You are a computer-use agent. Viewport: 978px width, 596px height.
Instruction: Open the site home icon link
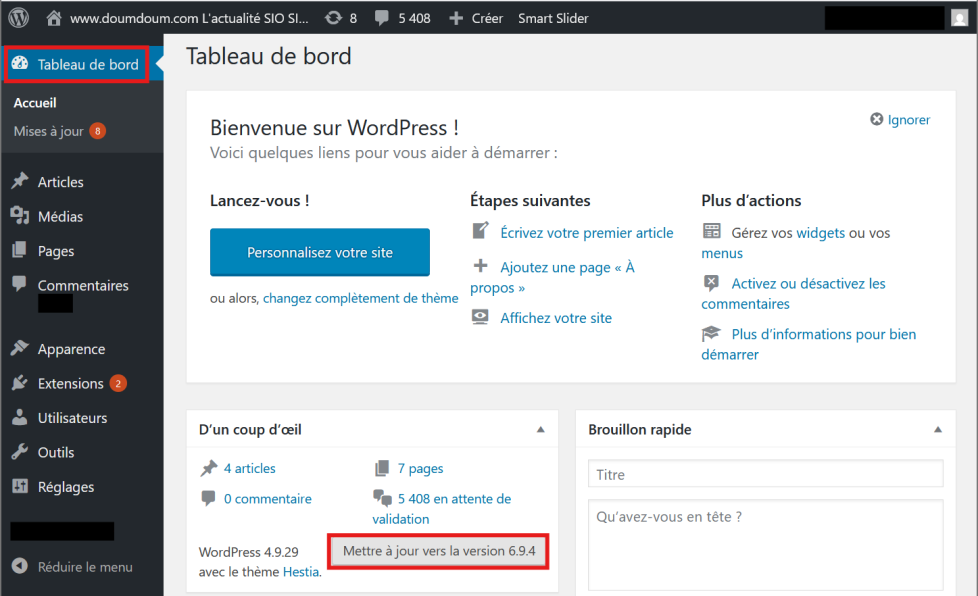[x=54, y=18]
